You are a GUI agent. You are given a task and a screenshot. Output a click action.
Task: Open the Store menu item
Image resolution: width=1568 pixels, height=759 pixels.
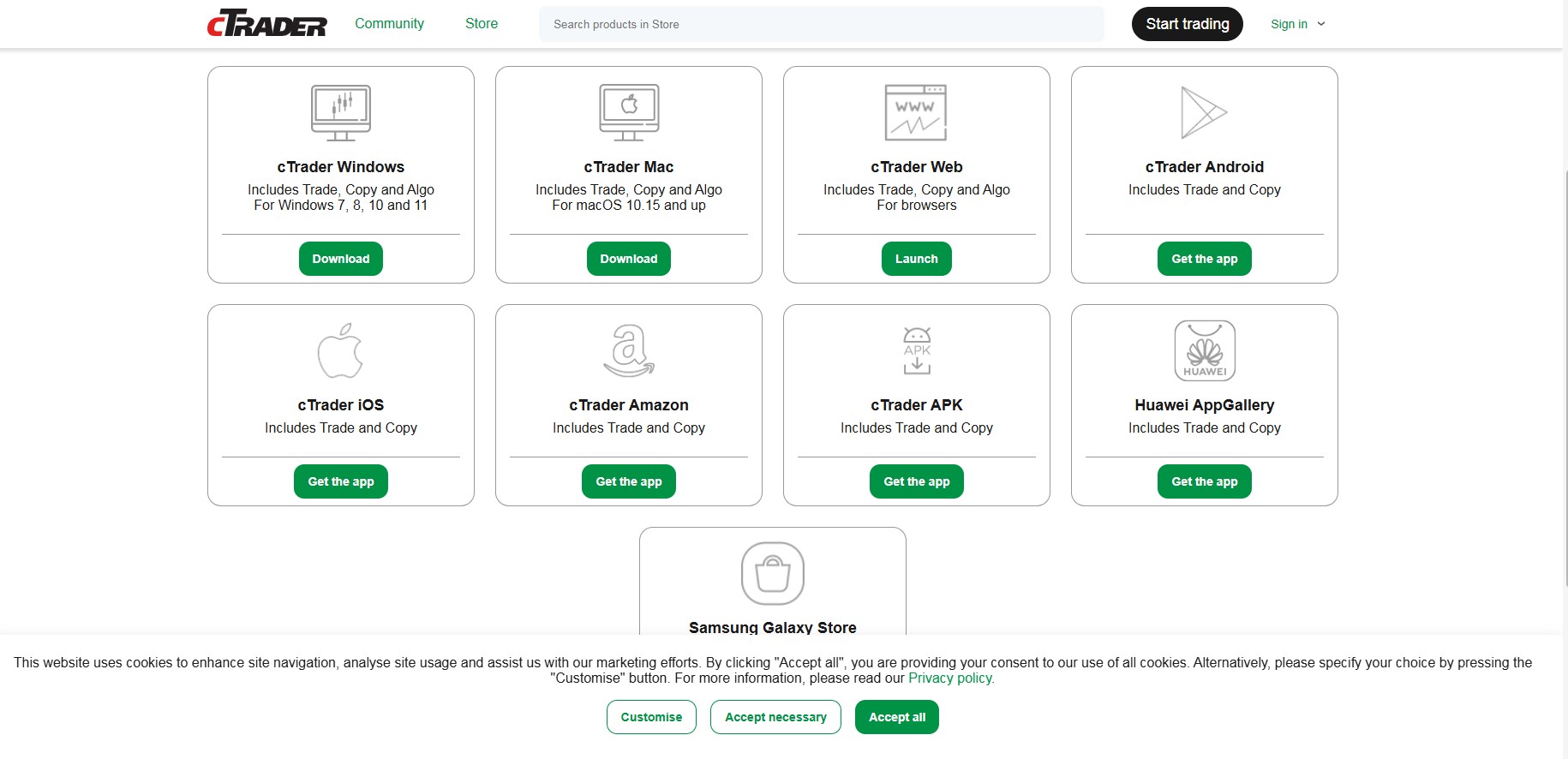[482, 24]
